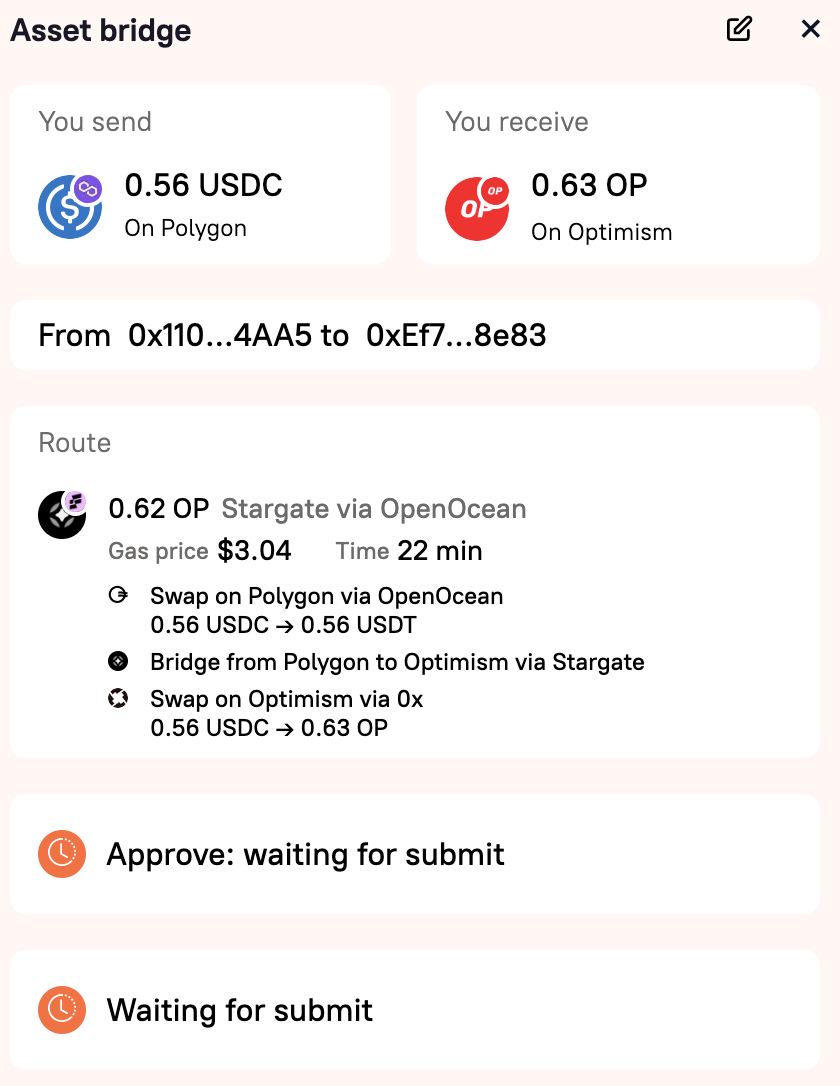The image size is (840, 1086).
Task: Click the Stargate bridge step icon
Action: click(118, 661)
